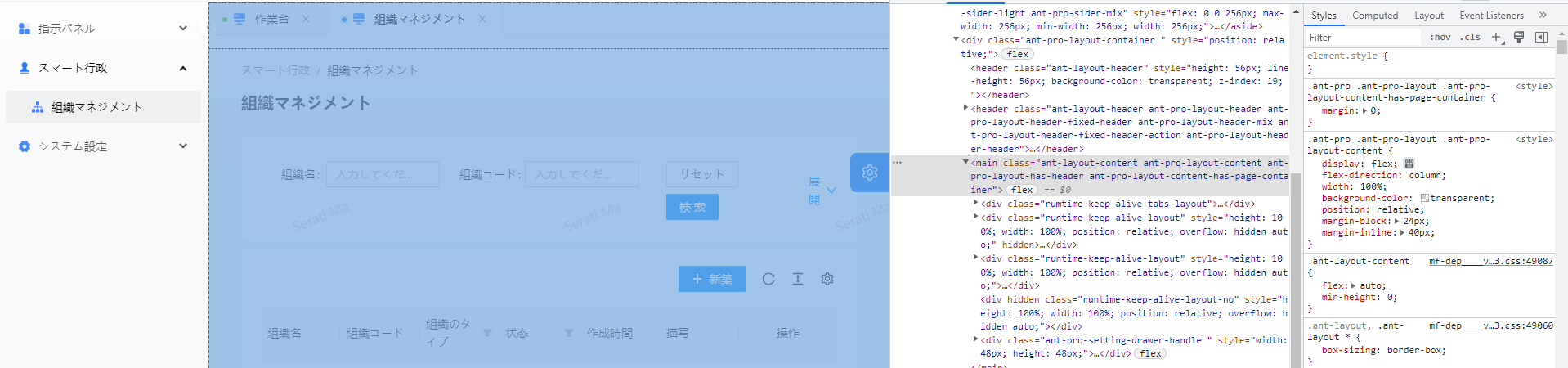This screenshot has width=1568, height=368.
Task: Click the システム設定 gear icon in sidebar
Action: point(25,146)
